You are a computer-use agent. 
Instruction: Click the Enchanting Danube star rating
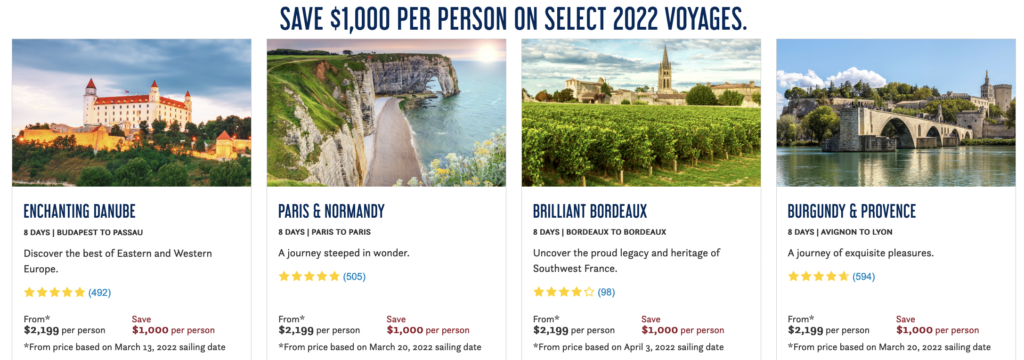point(54,292)
